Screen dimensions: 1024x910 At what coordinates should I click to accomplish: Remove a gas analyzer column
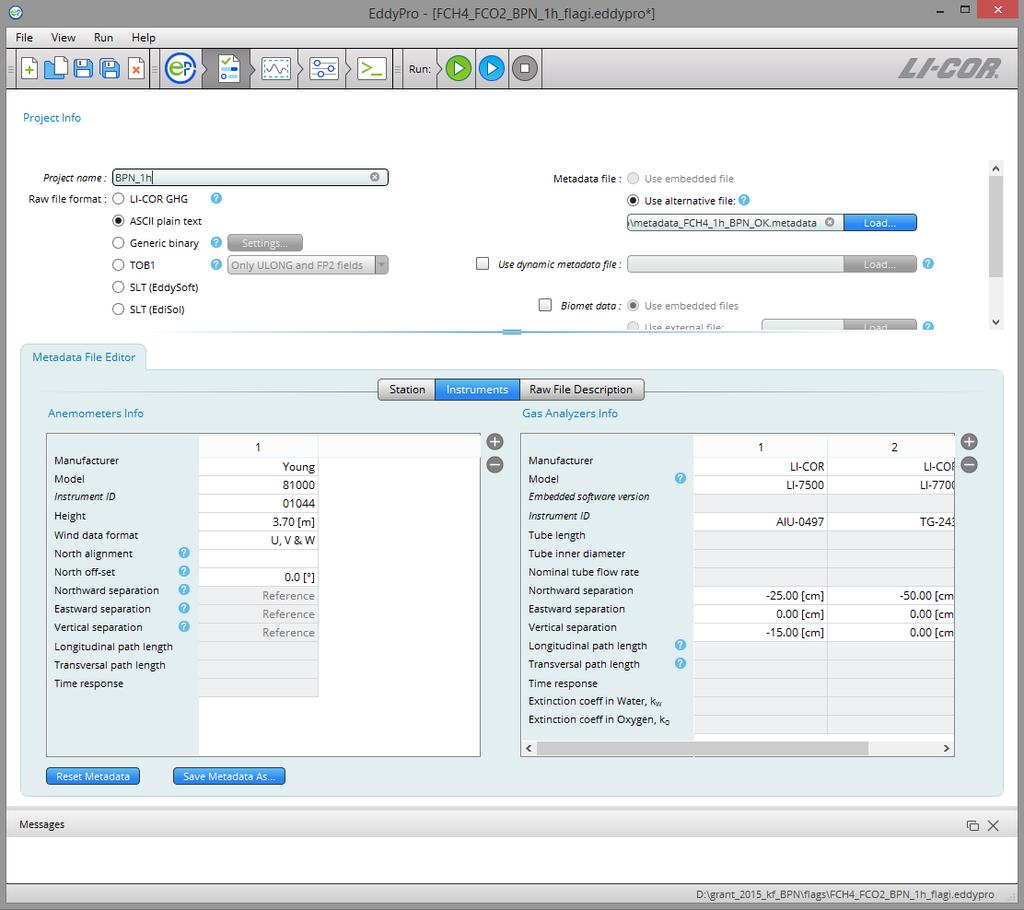click(x=969, y=464)
